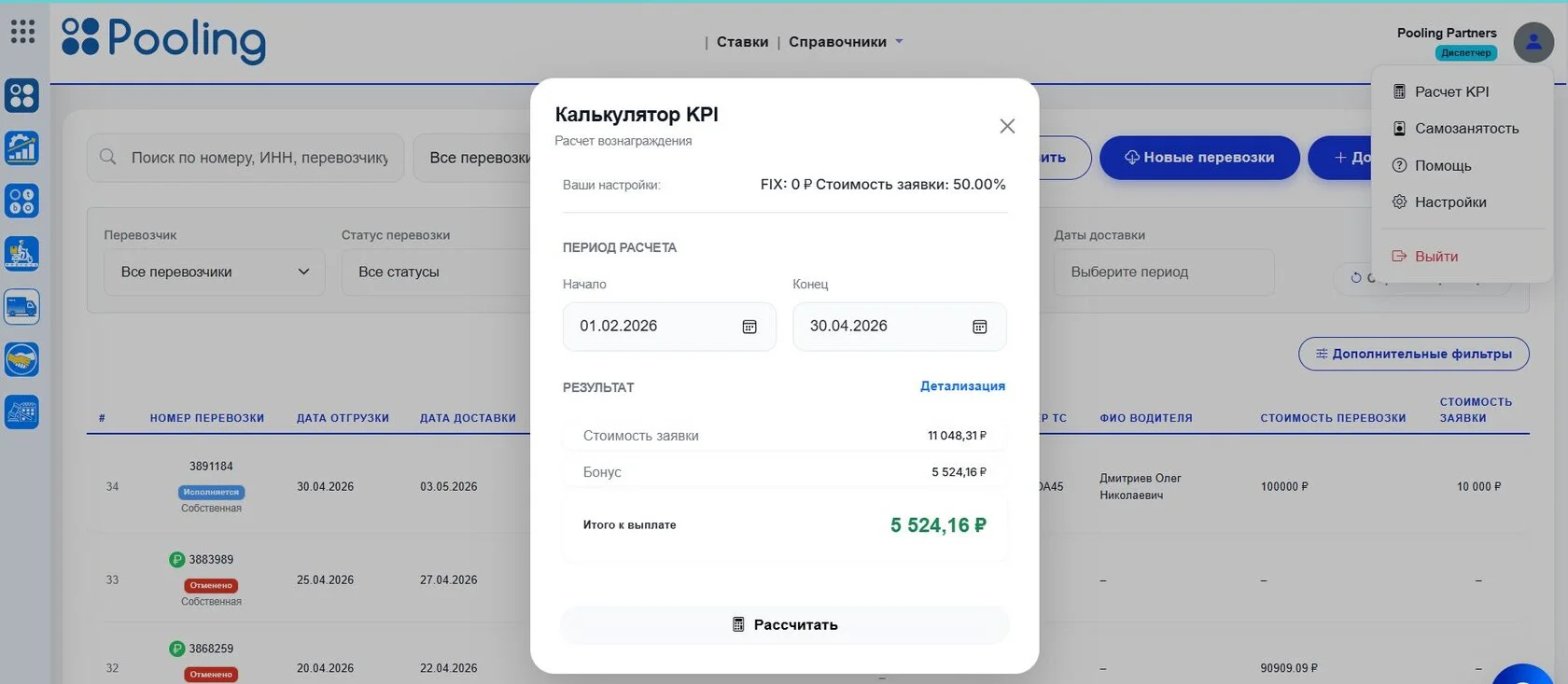Click the gear icon beside Настройки
This screenshot has height=684, width=1568.
tap(1399, 202)
